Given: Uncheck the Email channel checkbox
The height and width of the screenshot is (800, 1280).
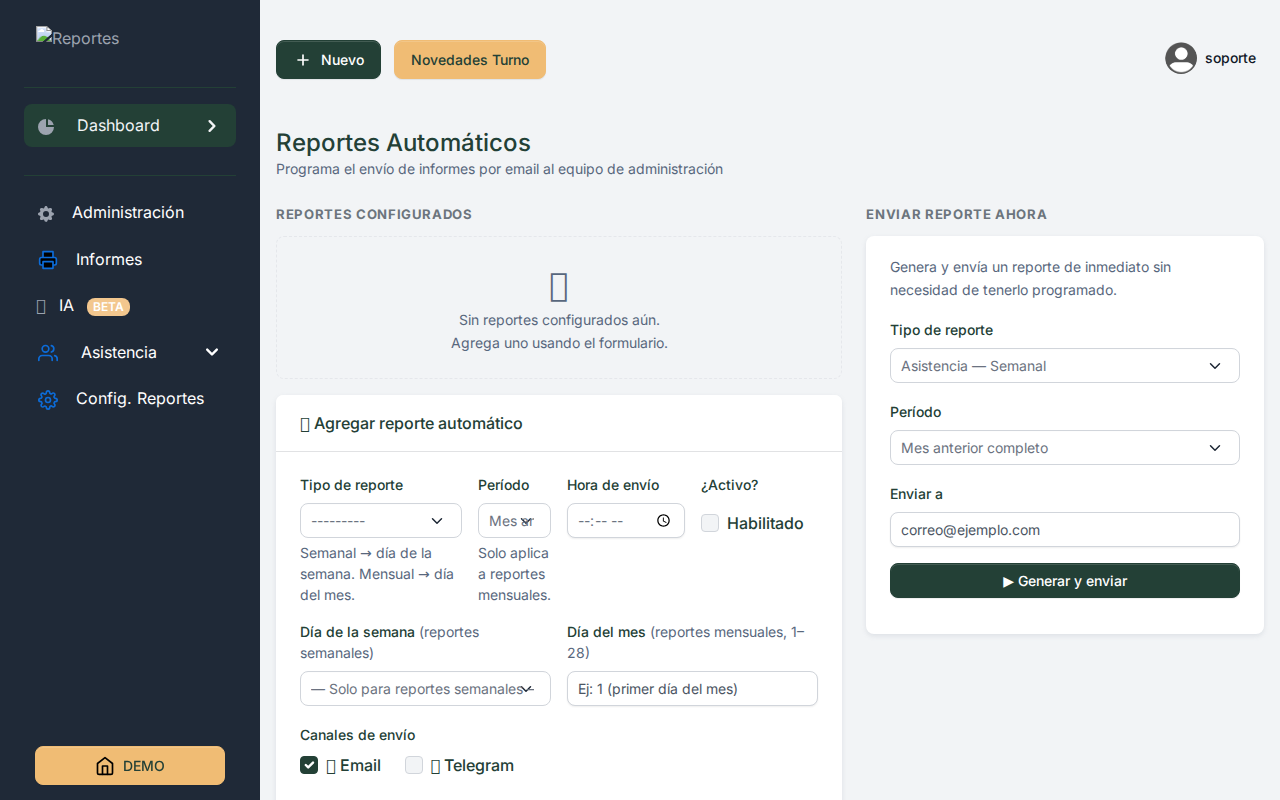Looking at the screenshot, I should [x=309, y=765].
